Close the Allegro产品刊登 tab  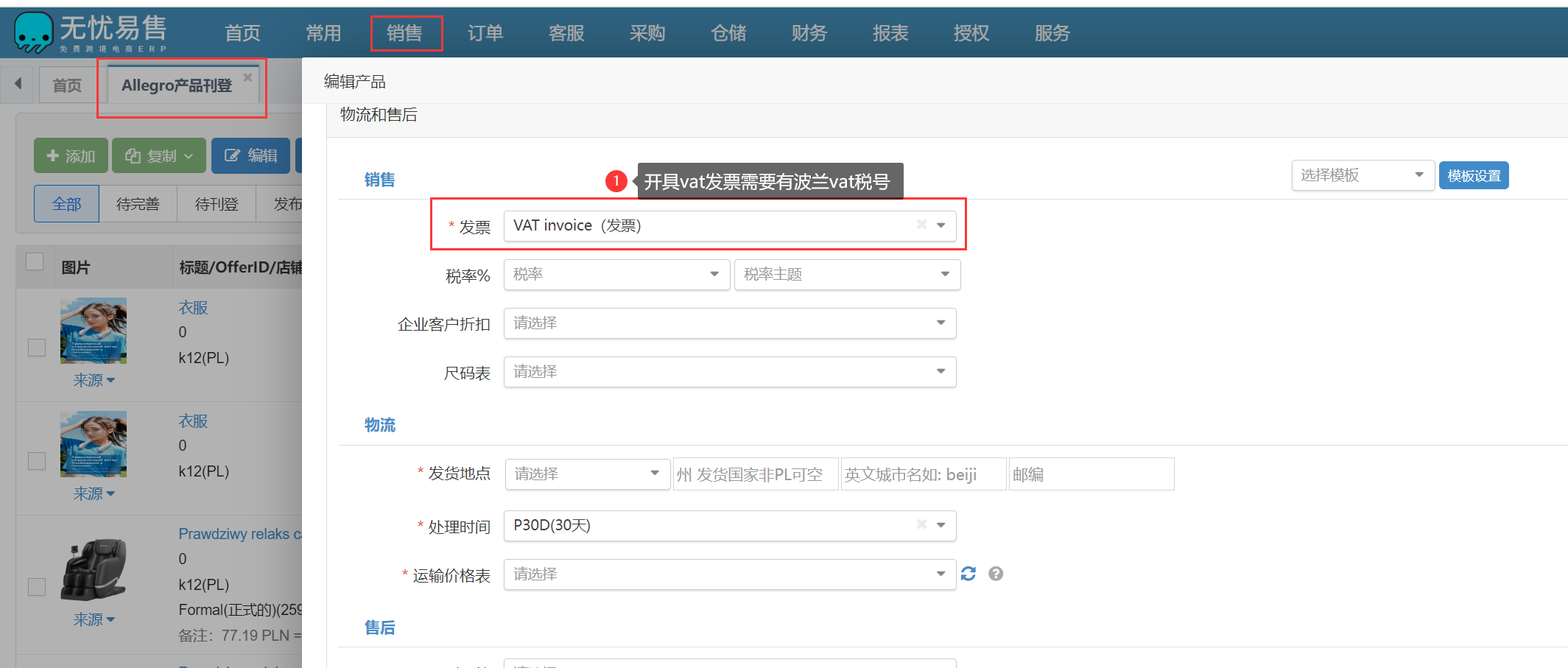coord(247,77)
